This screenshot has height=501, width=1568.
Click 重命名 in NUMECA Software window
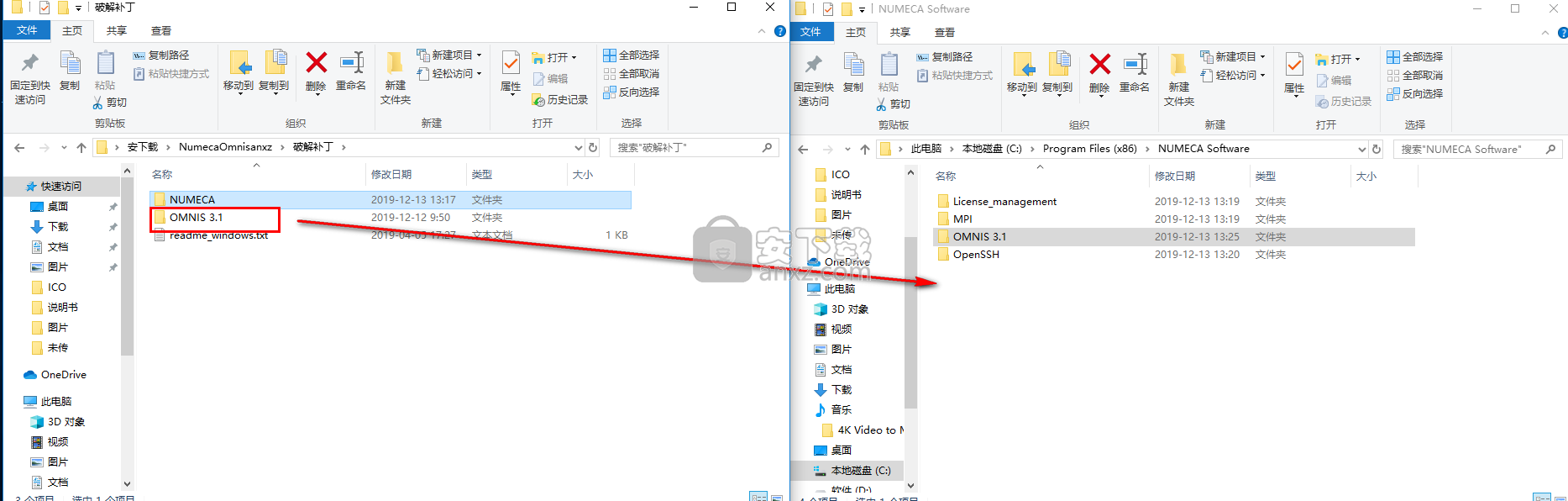pos(1135,73)
